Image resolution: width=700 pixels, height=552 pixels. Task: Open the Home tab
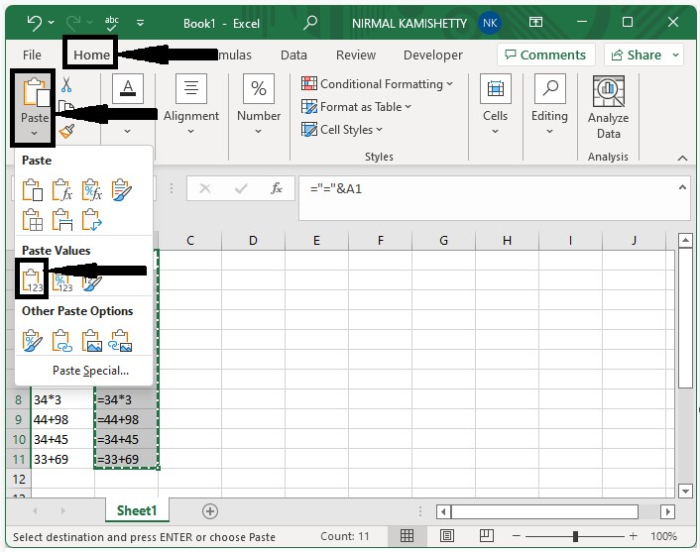(92, 55)
